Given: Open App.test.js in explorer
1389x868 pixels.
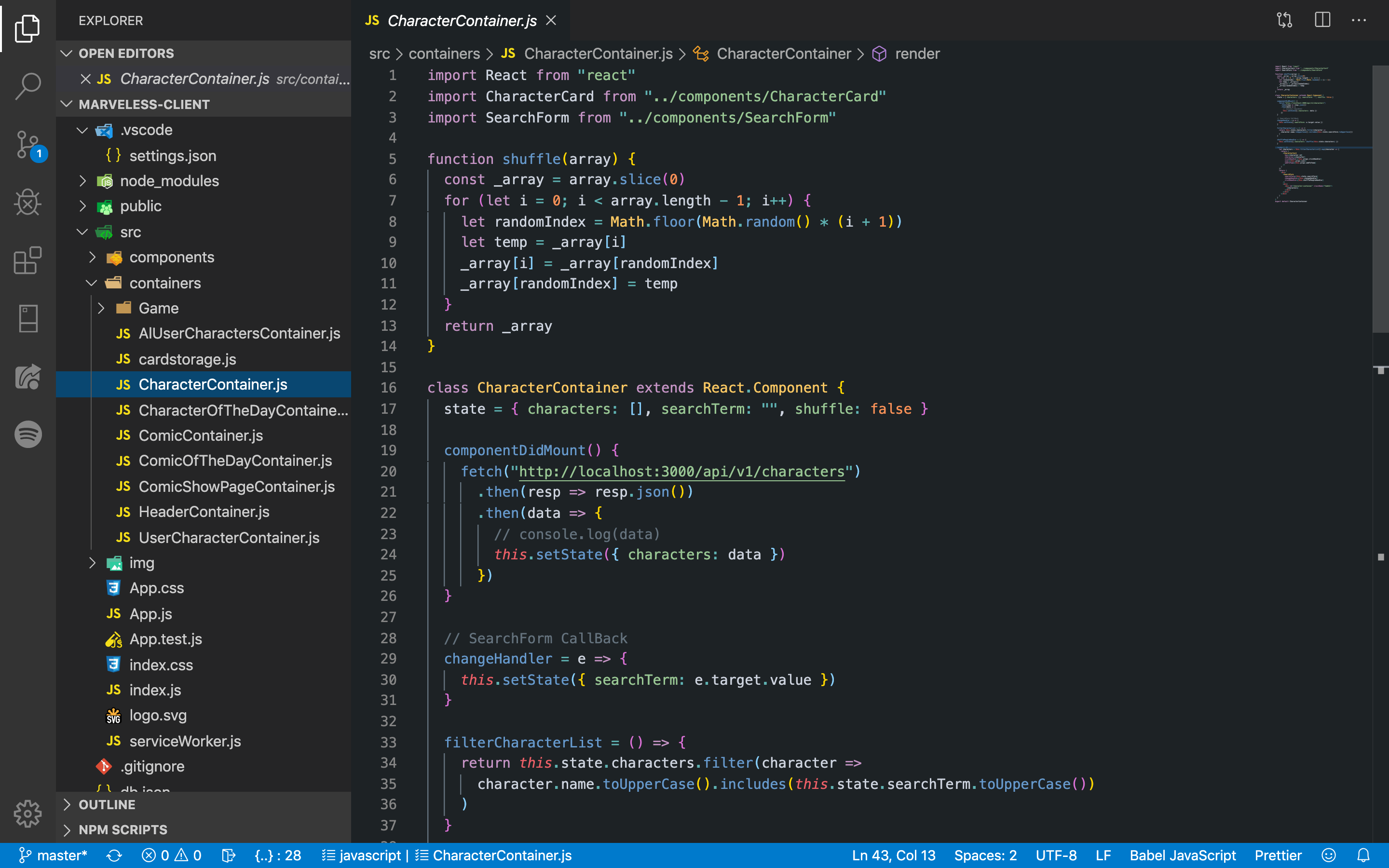Looking at the screenshot, I should [x=204, y=639].
